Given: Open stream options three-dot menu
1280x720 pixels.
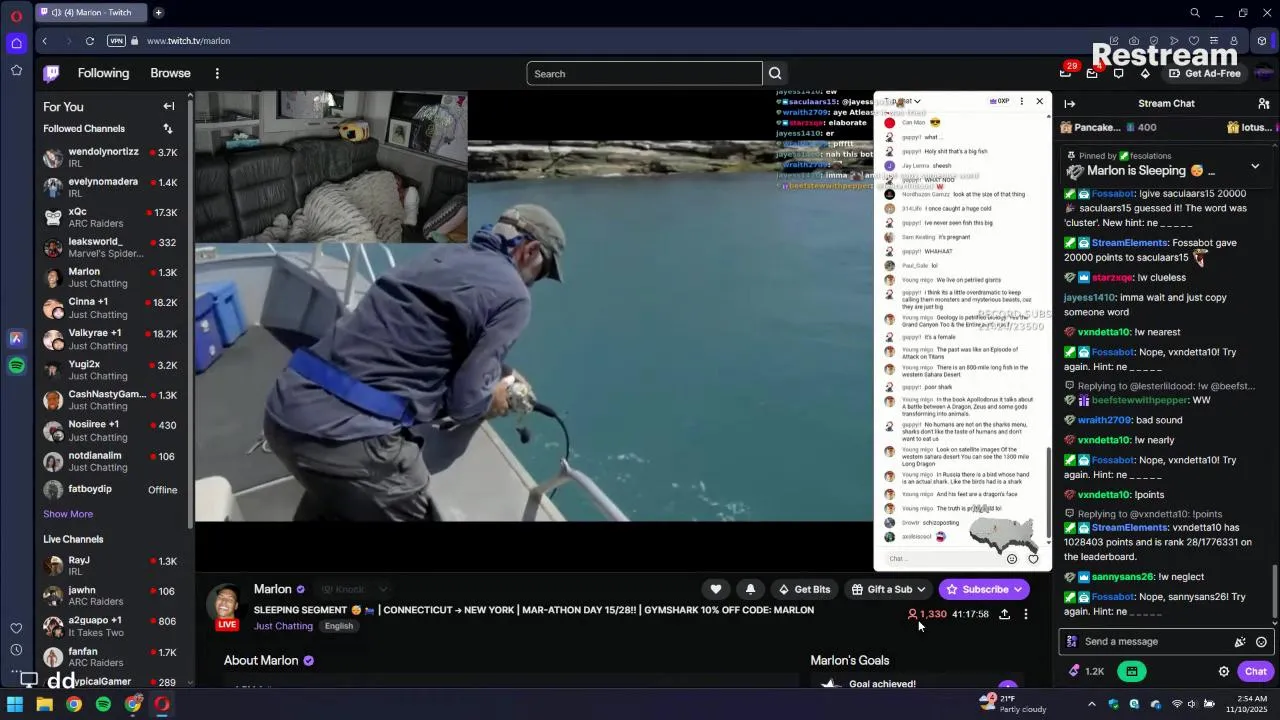Looking at the screenshot, I should [x=1025, y=614].
